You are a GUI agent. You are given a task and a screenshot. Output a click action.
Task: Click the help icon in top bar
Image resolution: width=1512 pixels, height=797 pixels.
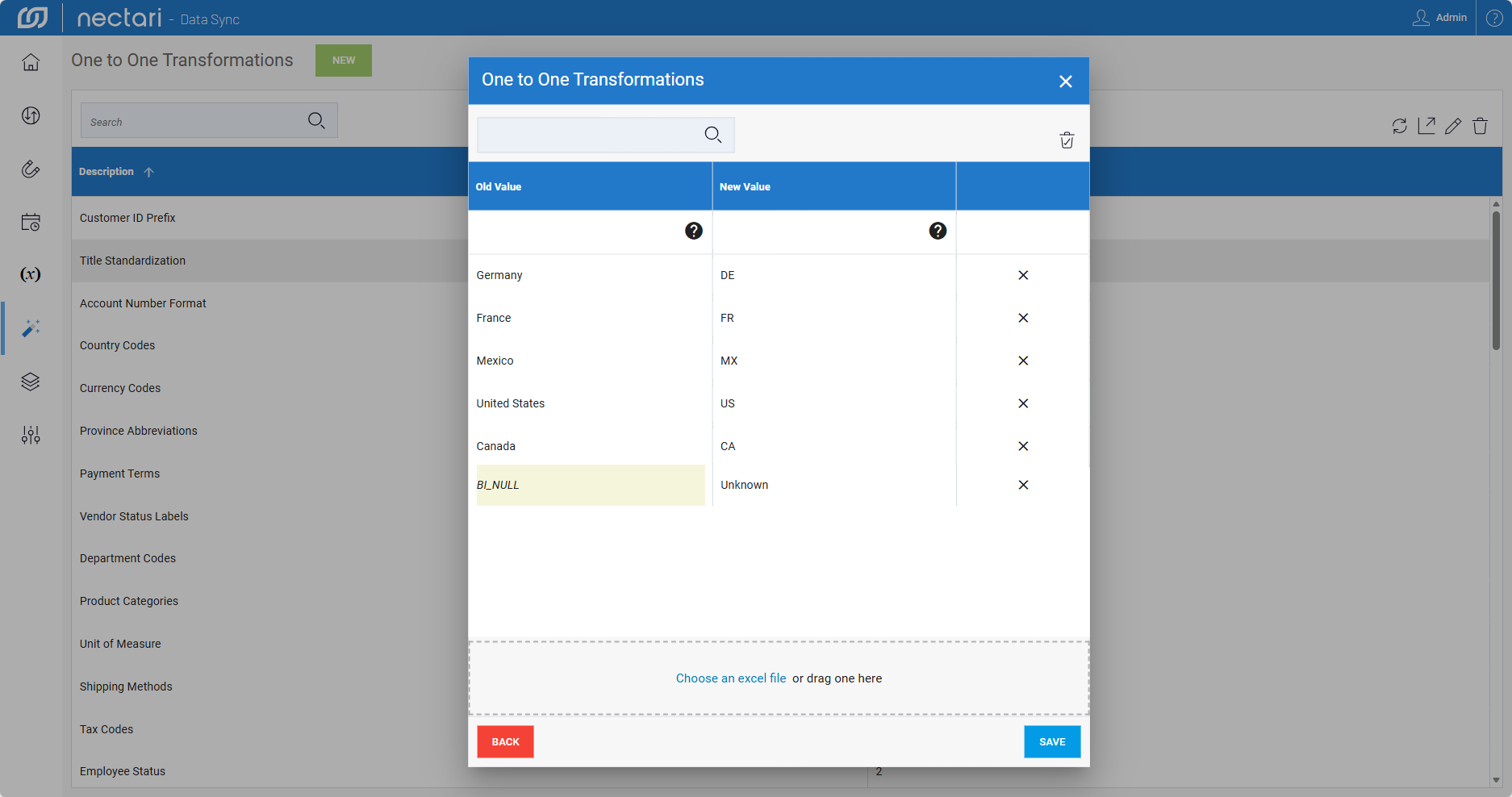point(1494,18)
